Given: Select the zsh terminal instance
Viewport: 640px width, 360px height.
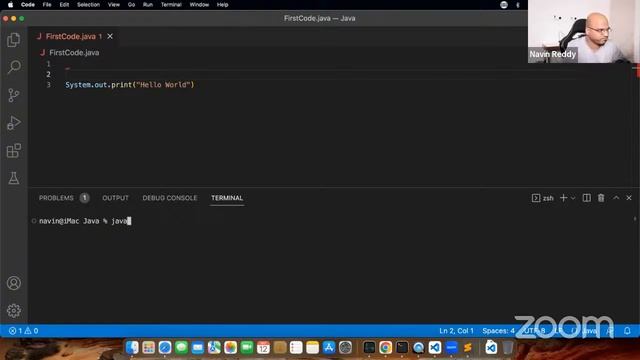Looking at the screenshot, I should 542,198.
